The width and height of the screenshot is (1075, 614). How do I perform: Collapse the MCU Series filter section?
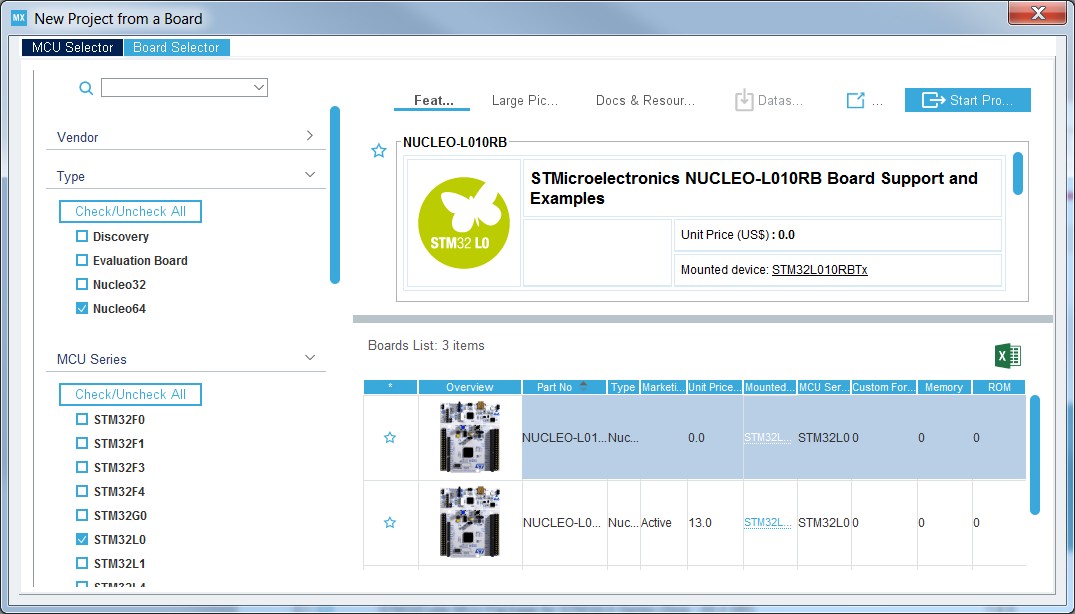click(310, 358)
